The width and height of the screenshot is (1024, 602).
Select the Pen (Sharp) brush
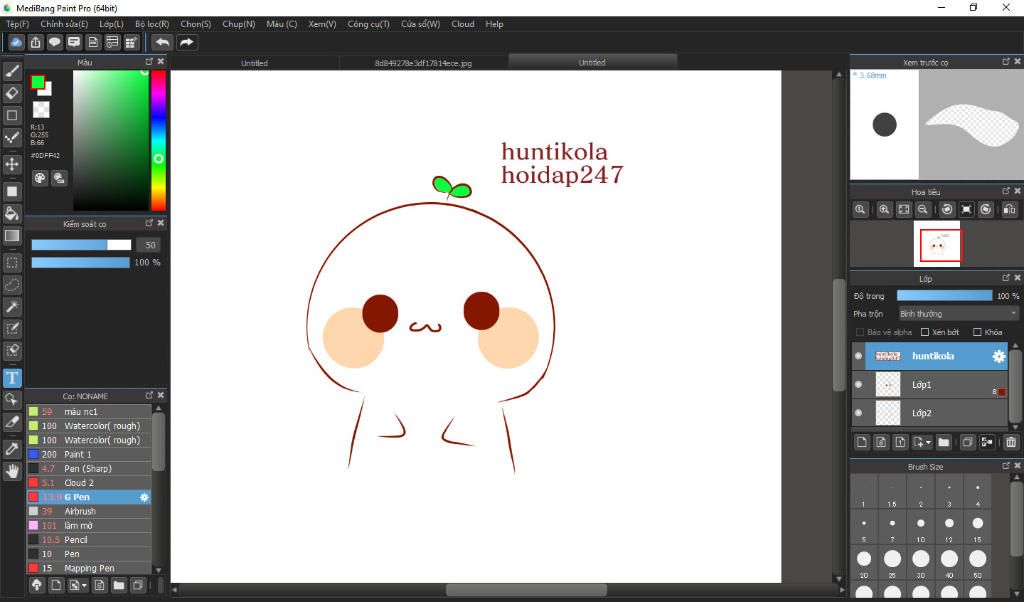[x=89, y=469]
